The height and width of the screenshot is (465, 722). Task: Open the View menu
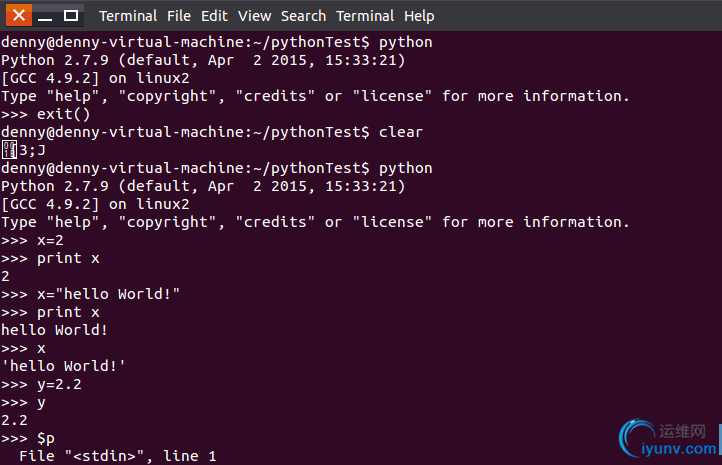pos(254,16)
